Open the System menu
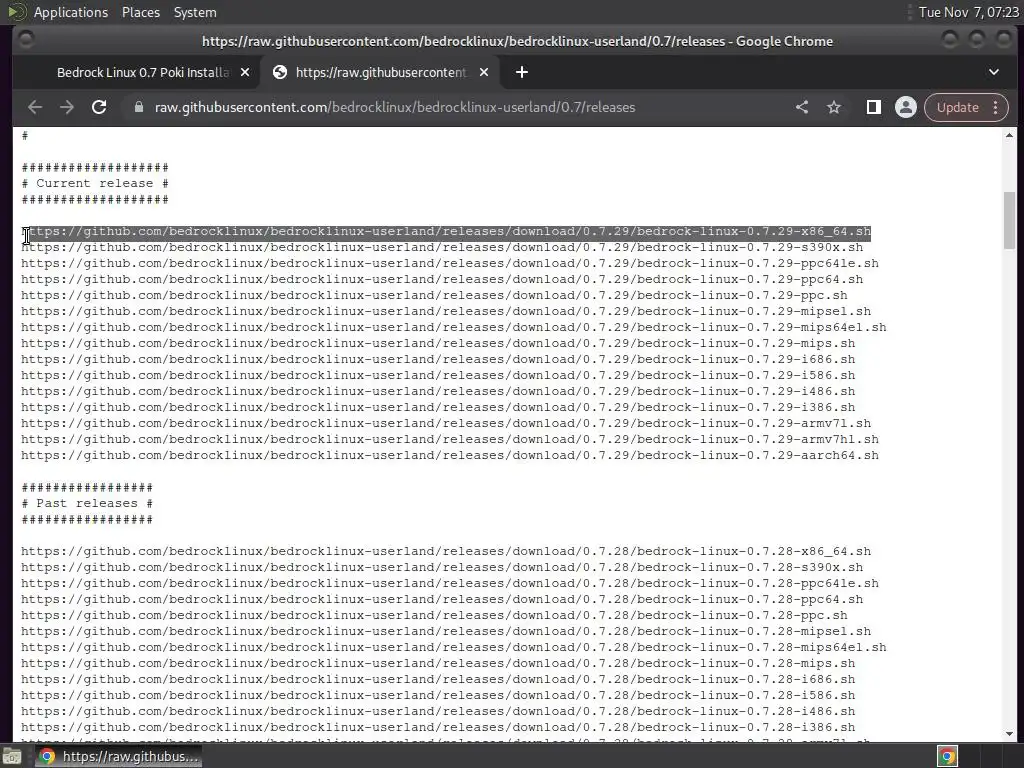Viewport: 1024px width, 768px height. (195, 12)
